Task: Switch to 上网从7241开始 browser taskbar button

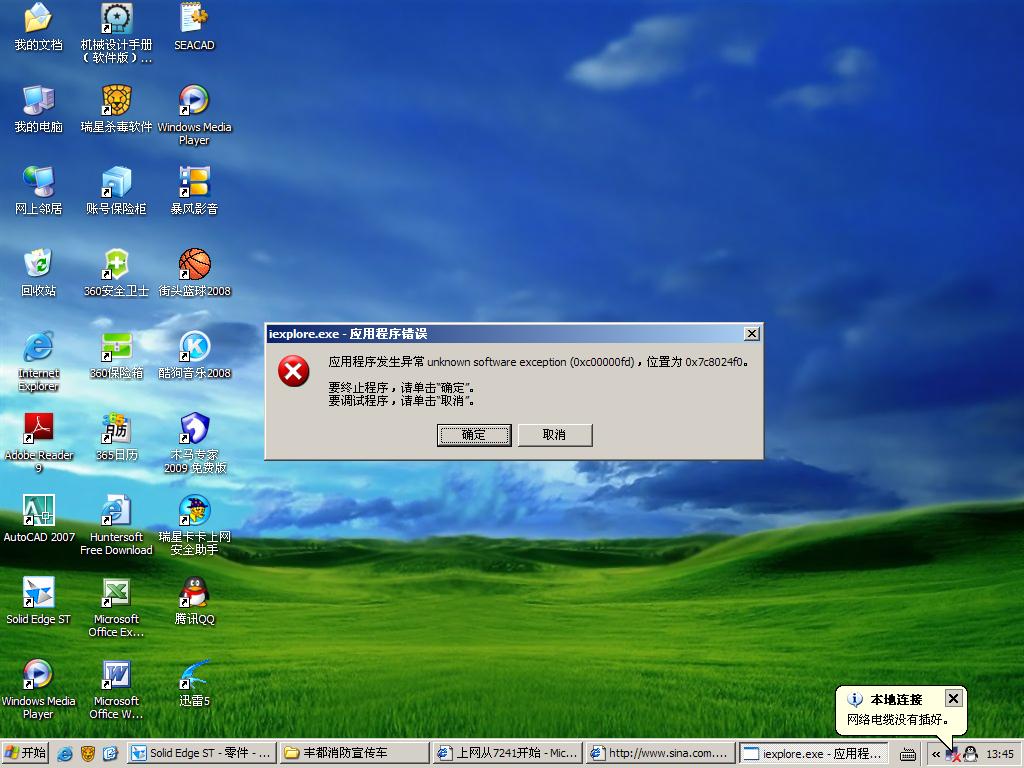Action: (x=508, y=754)
